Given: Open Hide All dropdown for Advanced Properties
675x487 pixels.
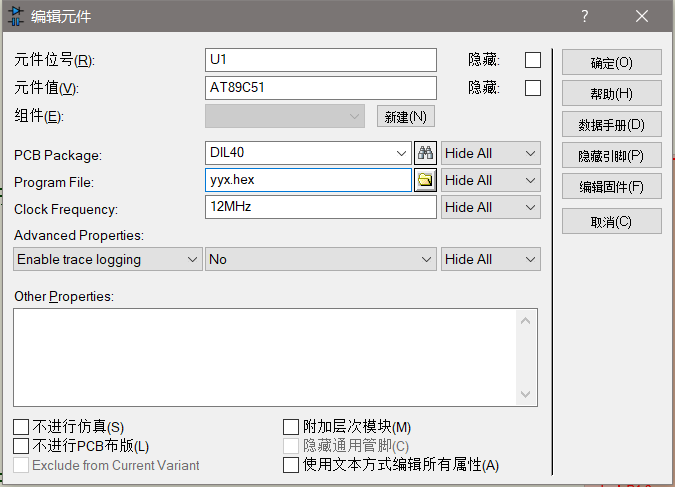Looking at the screenshot, I should tap(491, 259).
